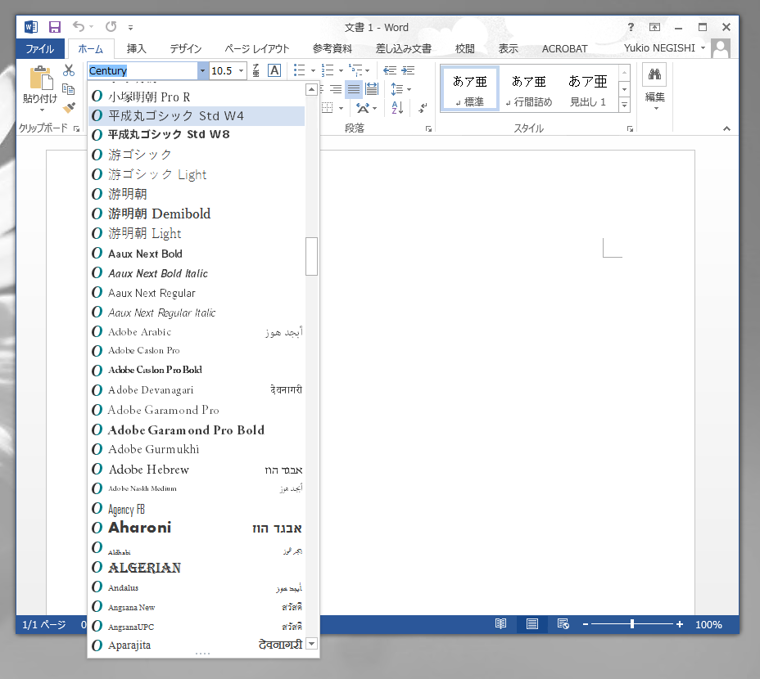Click the borders grid icon
Viewport: 760px width, 679px height.
pos(328,108)
